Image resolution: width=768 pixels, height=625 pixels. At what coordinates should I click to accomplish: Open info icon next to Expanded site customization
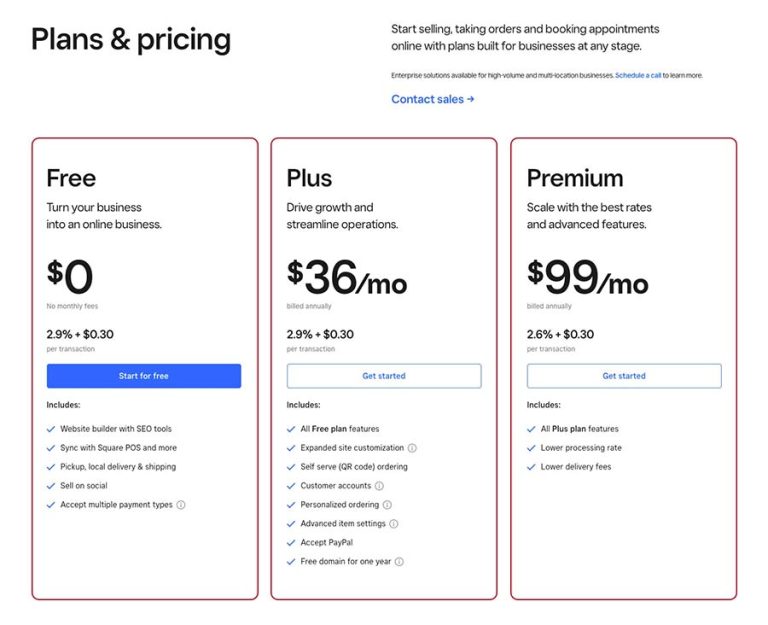coord(412,448)
